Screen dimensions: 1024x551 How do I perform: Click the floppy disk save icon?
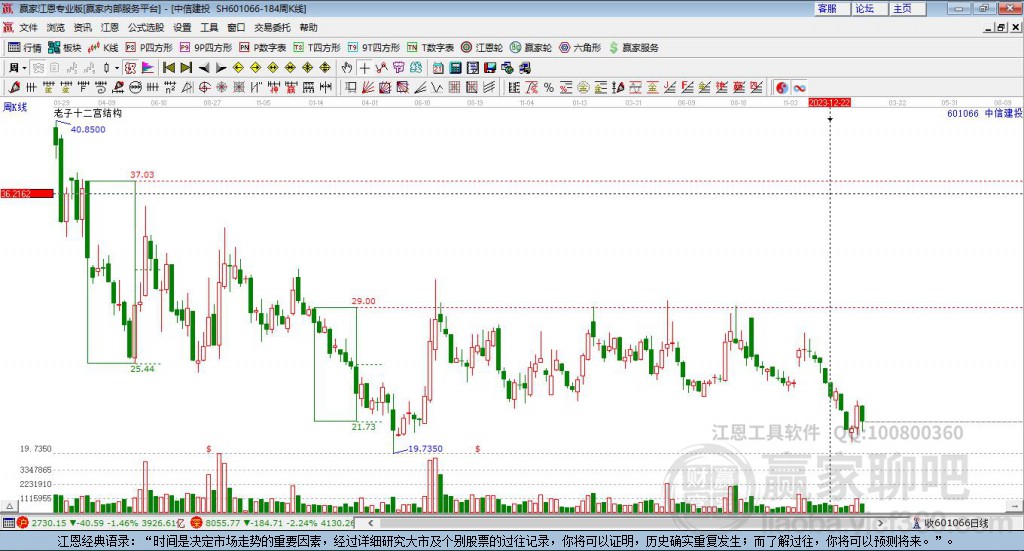(x=490, y=68)
